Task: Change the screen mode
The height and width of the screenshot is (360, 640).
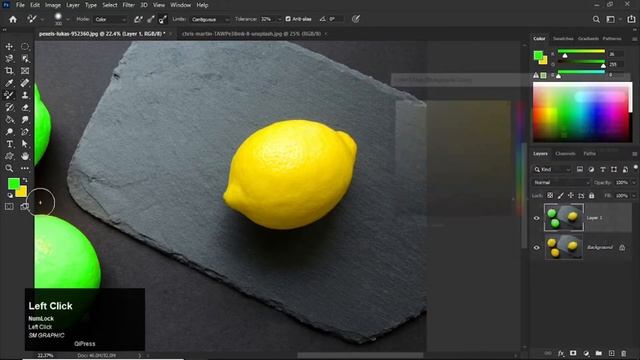Action: (x=24, y=207)
